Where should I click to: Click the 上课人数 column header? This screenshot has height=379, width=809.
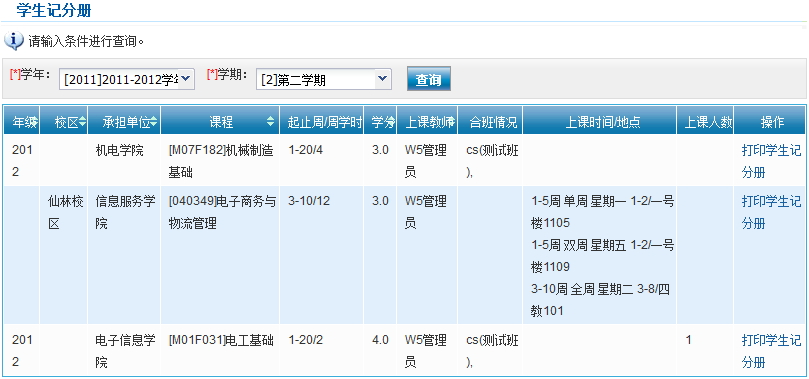click(705, 122)
